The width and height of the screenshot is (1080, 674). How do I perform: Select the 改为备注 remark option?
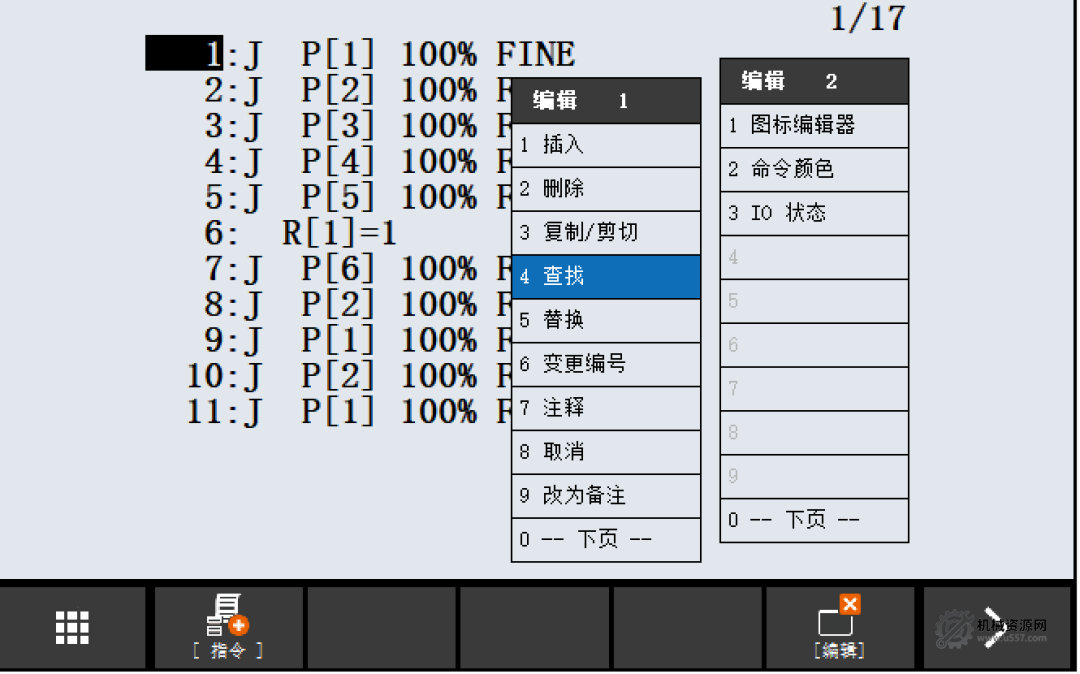[x=605, y=495]
